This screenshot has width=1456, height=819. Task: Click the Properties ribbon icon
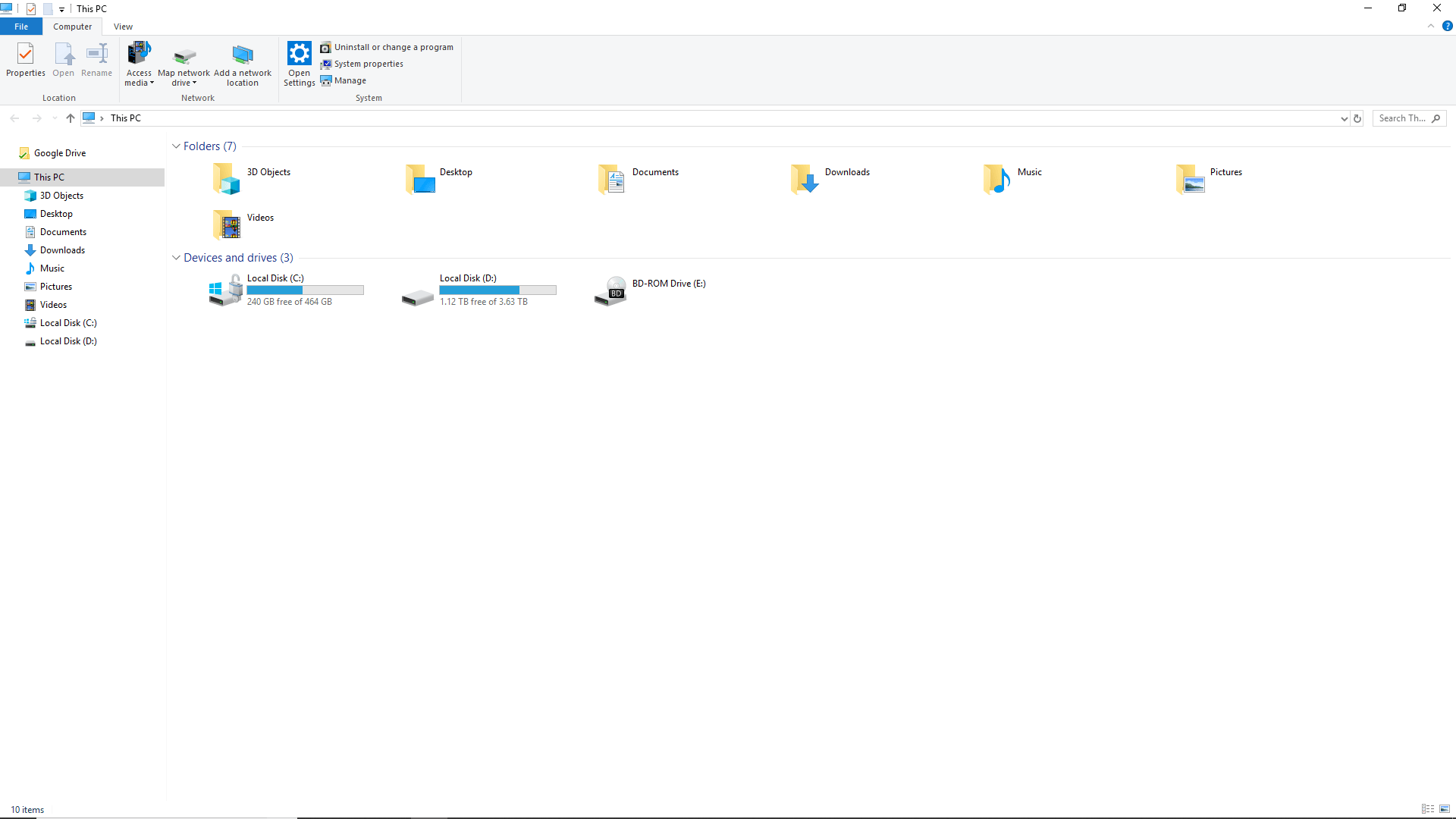[x=26, y=55]
